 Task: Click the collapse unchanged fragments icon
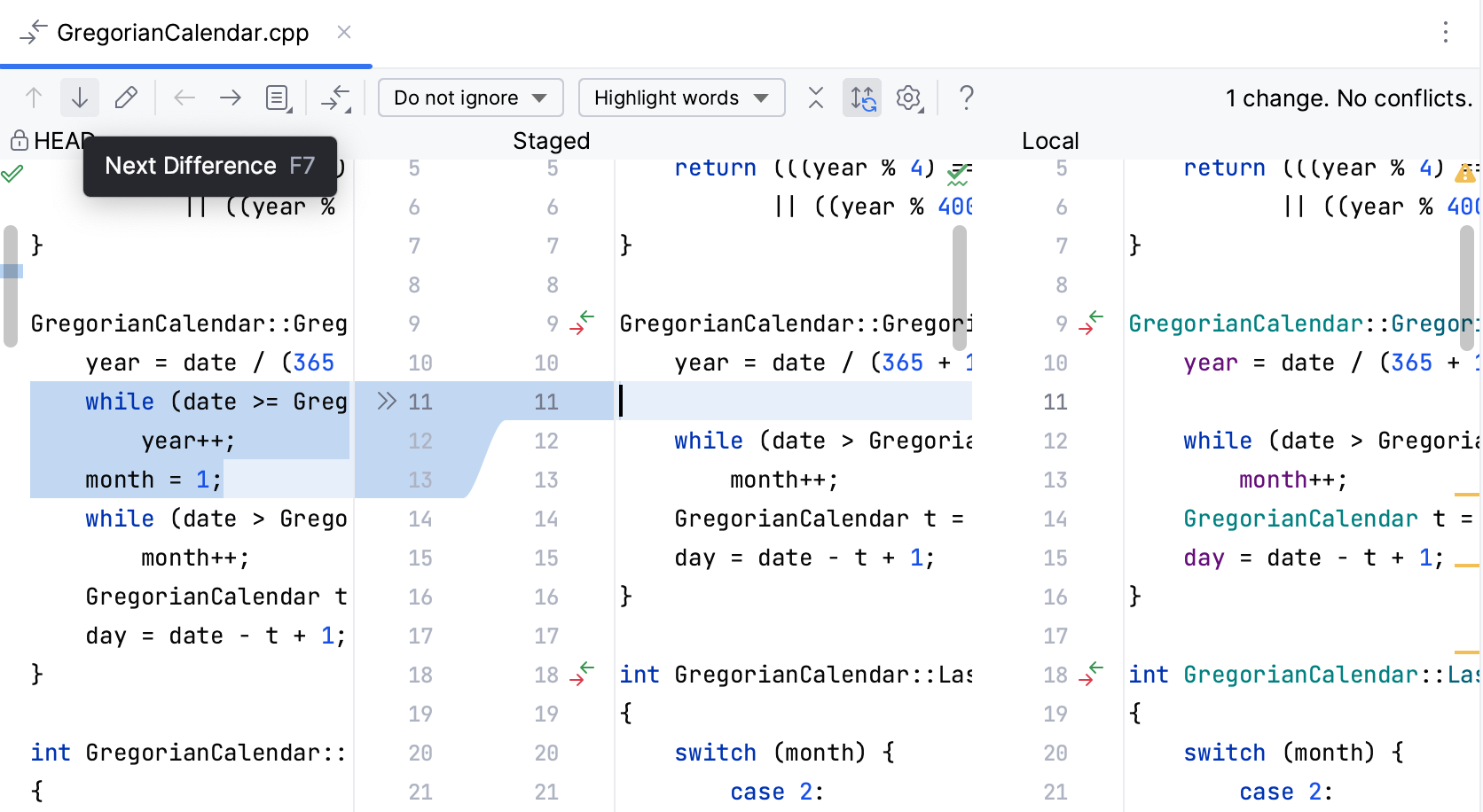pos(335,98)
